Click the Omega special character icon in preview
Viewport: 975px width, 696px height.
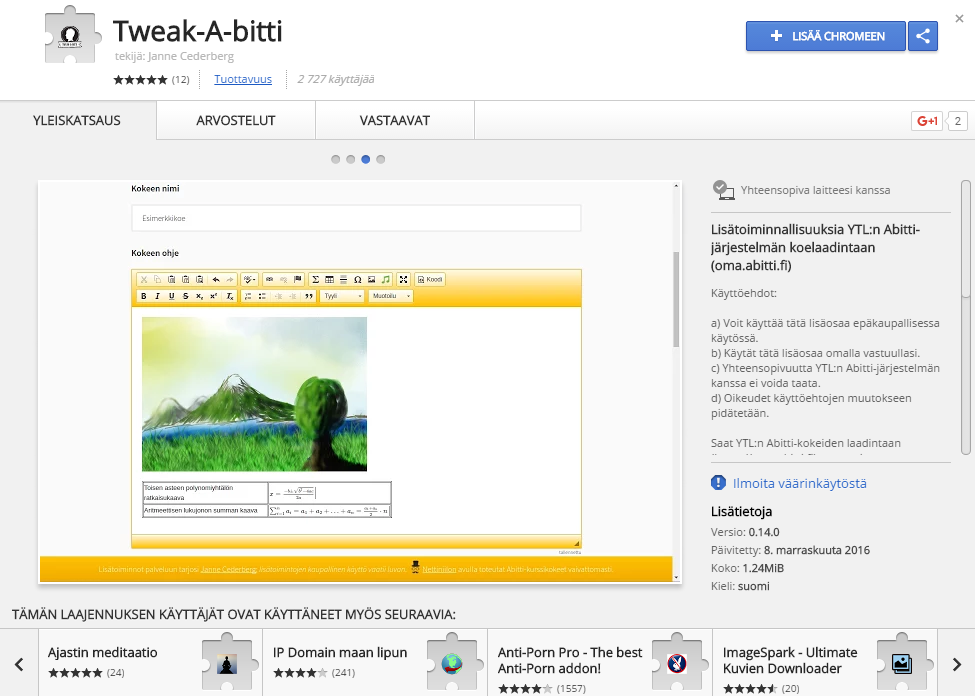click(x=358, y=279)
